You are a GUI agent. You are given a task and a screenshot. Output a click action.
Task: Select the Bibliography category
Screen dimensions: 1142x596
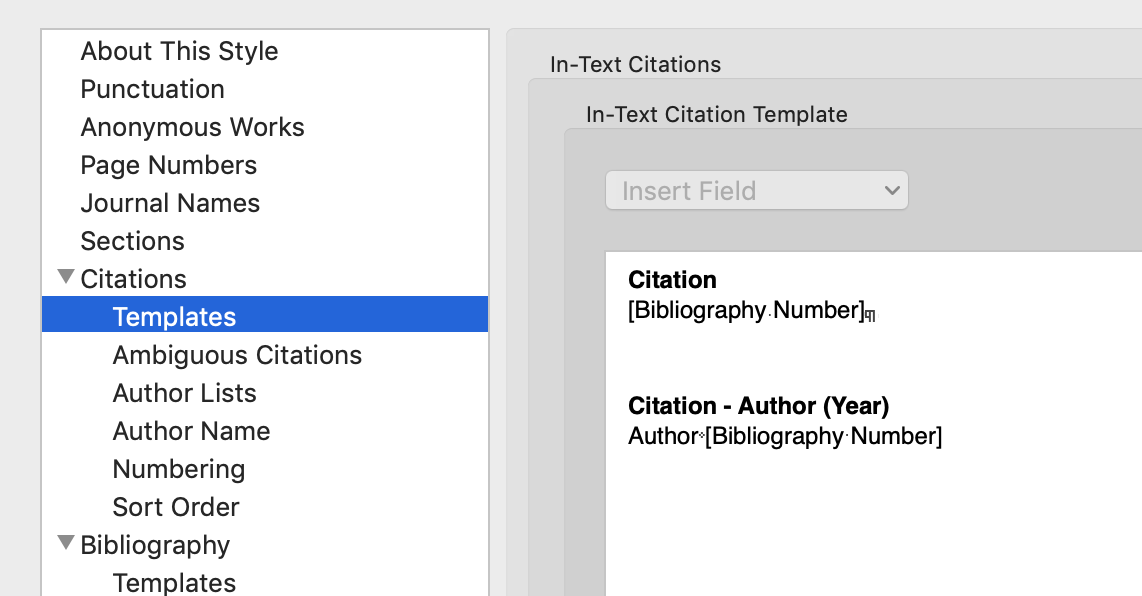coord(155,545)
